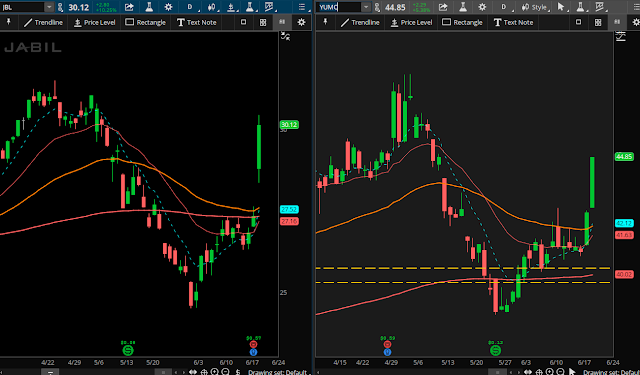Click 27.52 cyan price label on JBL axis

pyautogui.click(x=289, y=209)
